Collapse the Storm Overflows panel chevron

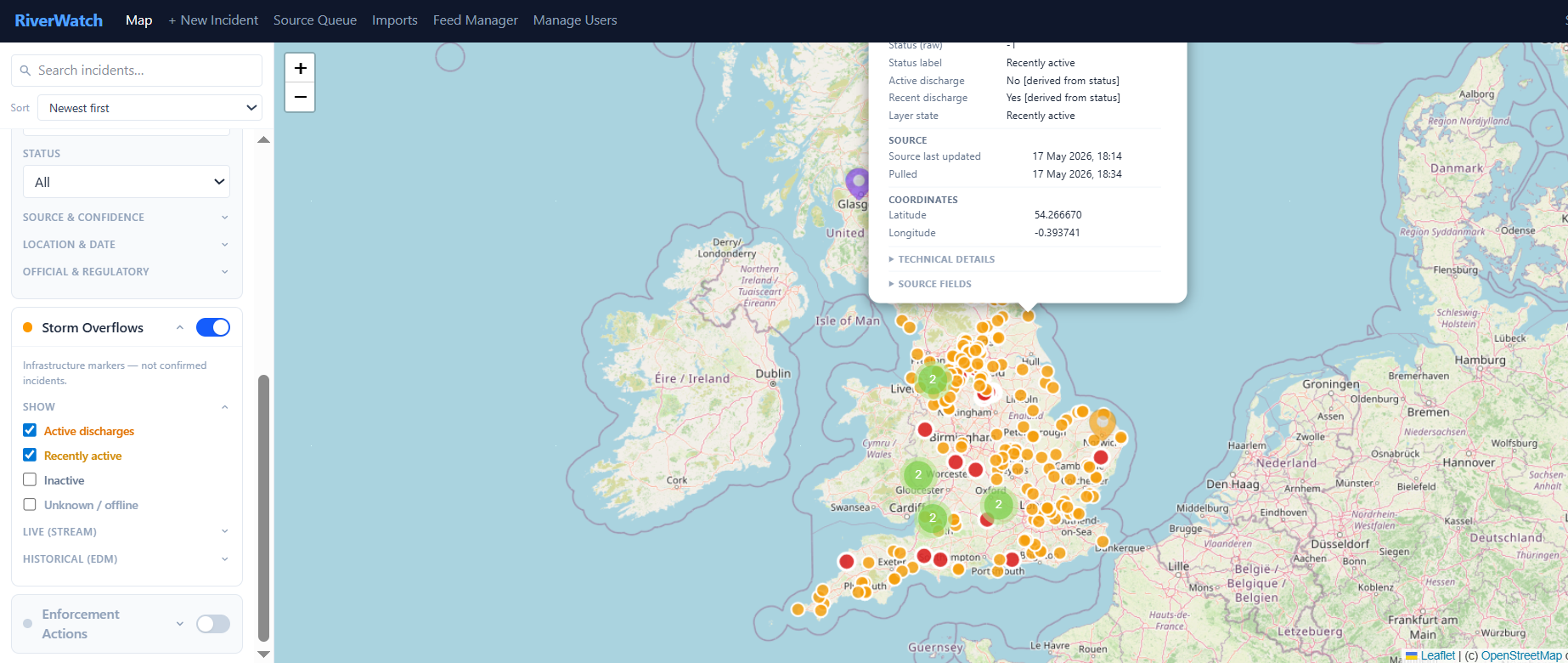(180, 327)
